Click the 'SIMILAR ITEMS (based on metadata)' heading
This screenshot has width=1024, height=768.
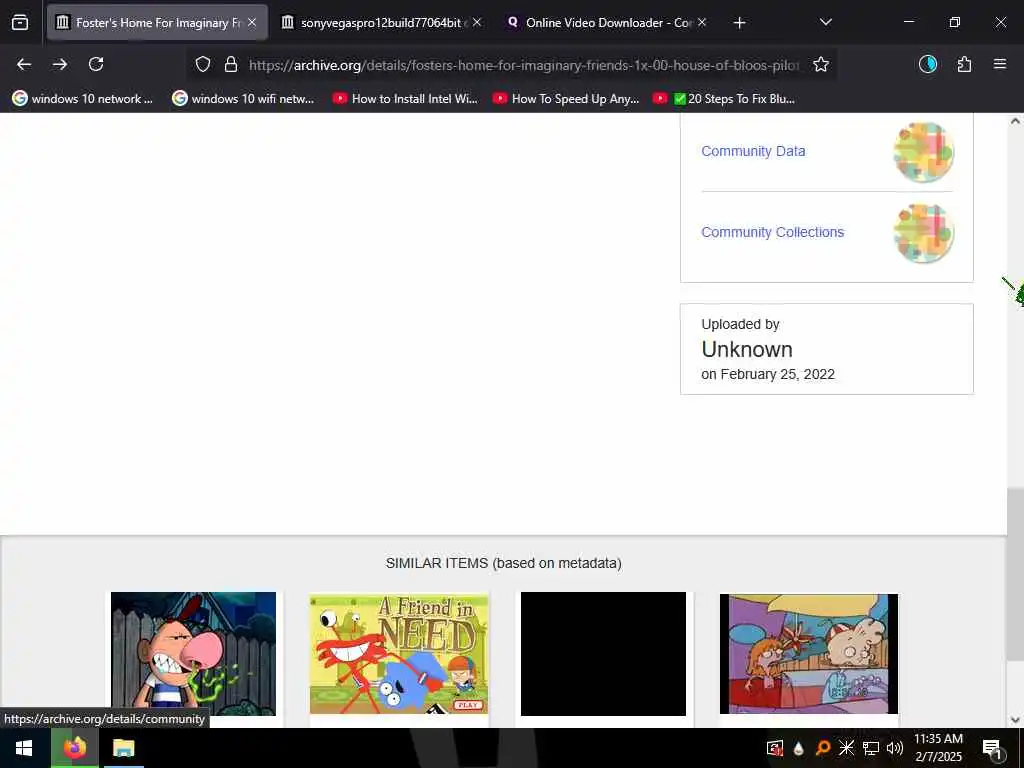point(504,563)
